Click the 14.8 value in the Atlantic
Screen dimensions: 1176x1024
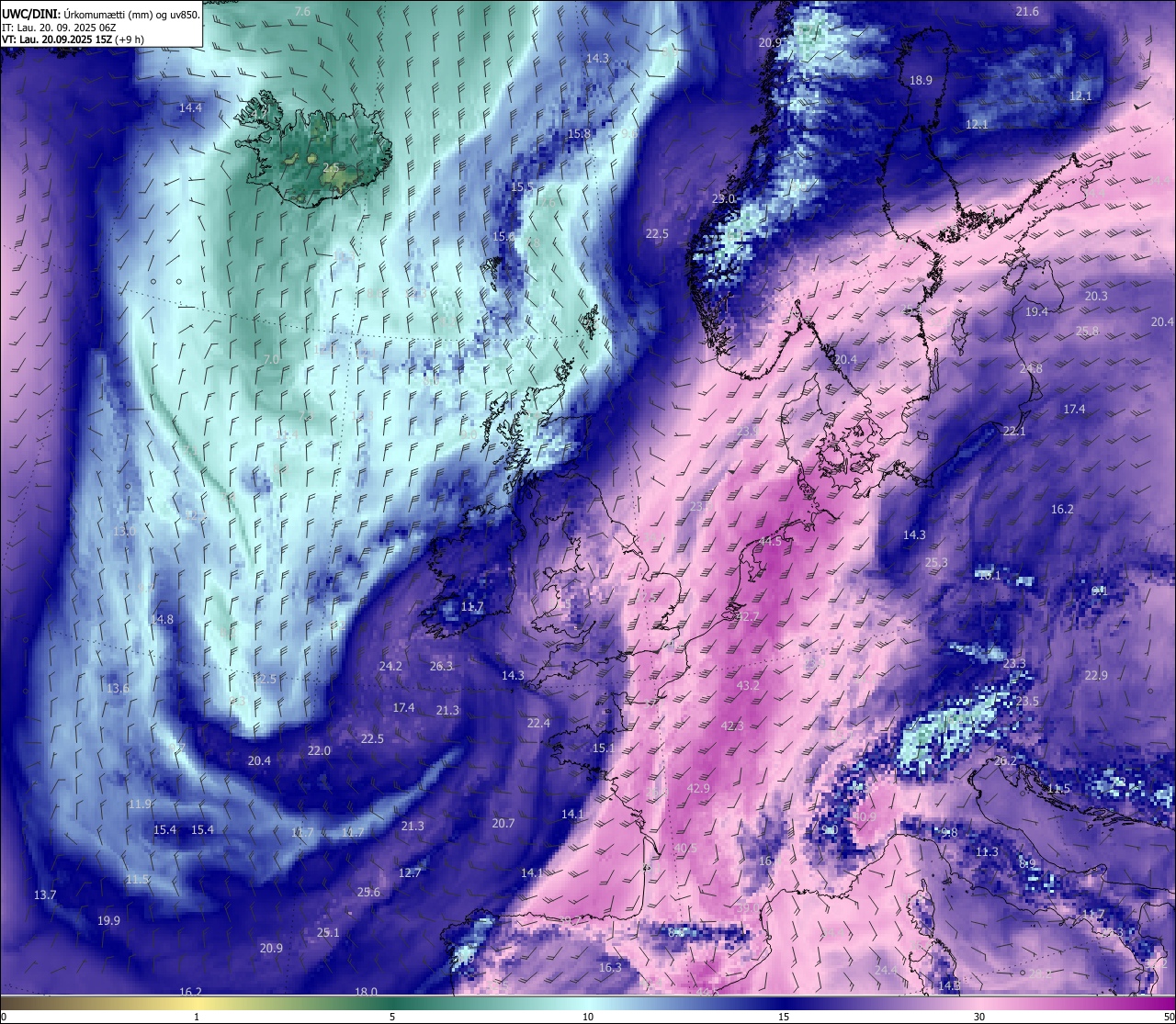click(162, 619)
